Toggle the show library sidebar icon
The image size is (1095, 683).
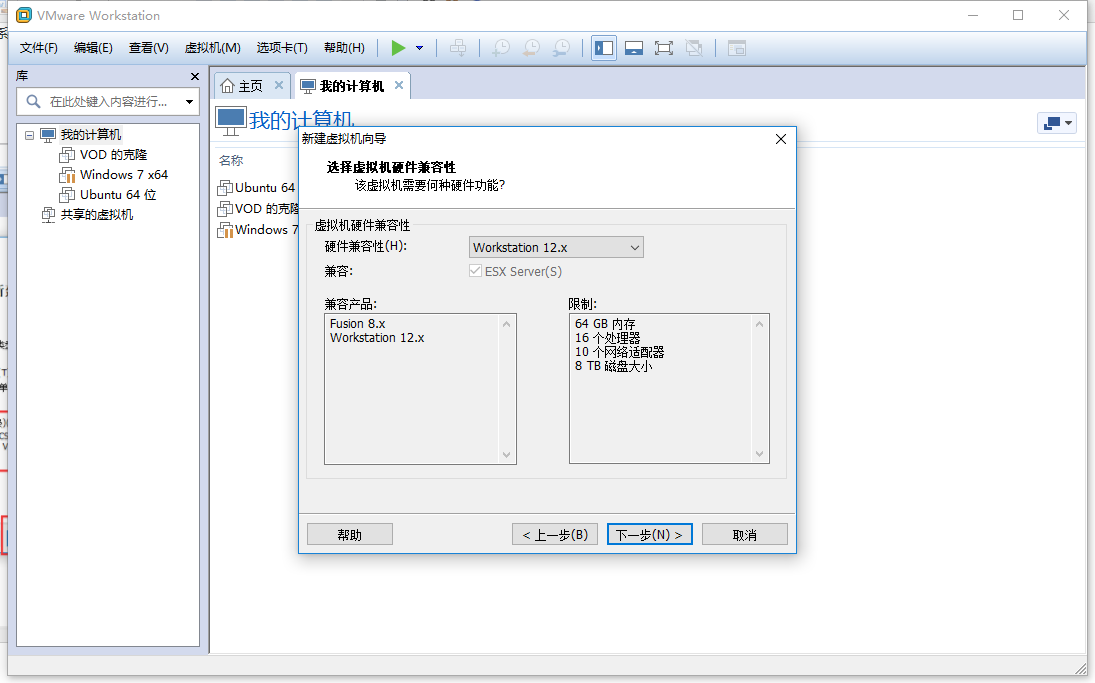coord(604,48)
